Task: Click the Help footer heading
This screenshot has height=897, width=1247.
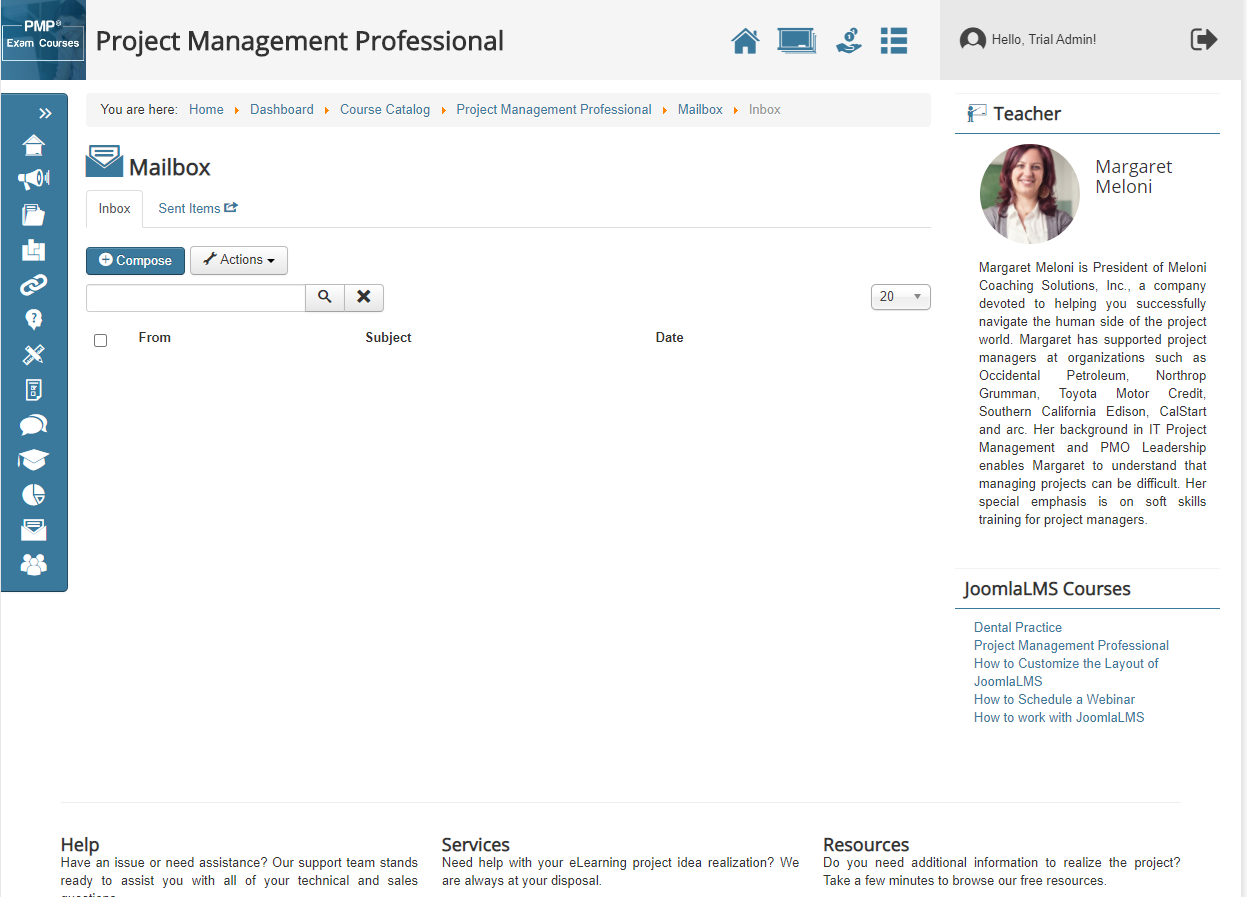Action: click(x=80, y=845)
